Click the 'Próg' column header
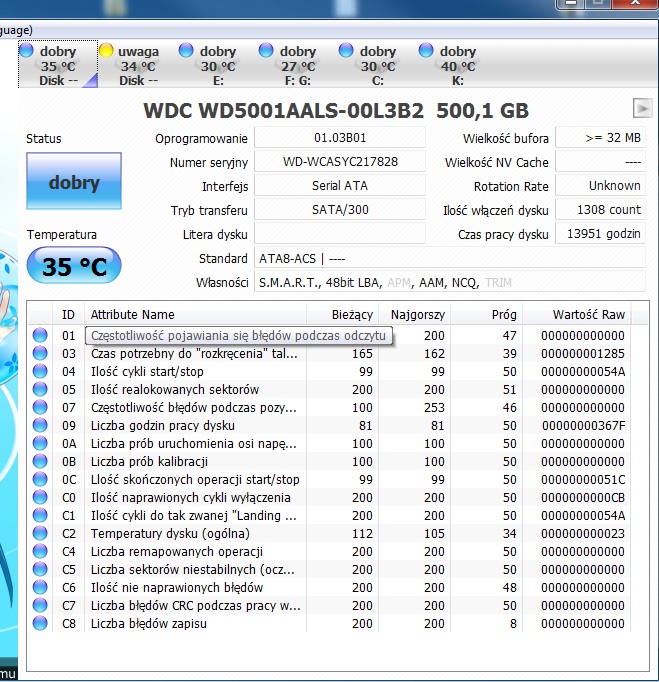Viewport: 659px width, 682px height. pyautogui.click(x=487, y=314)
